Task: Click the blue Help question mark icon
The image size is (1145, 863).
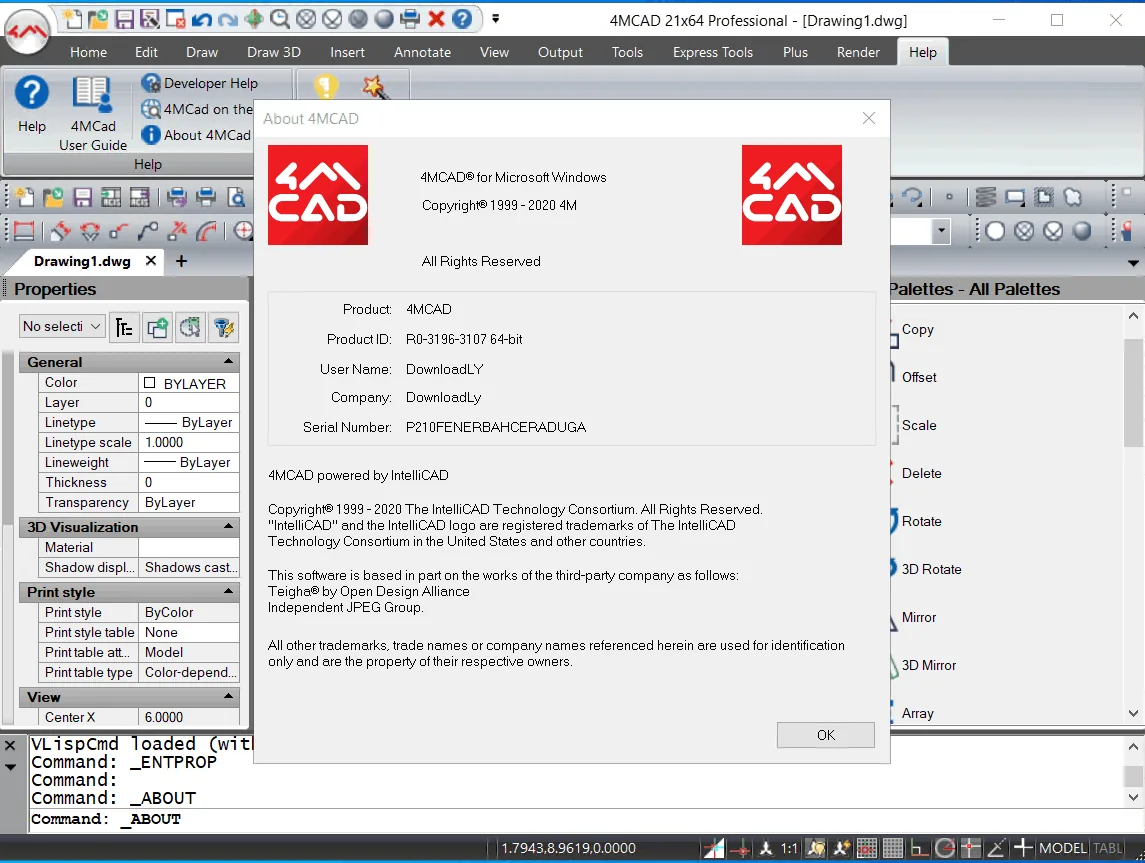Action: [x=31, y=93]
